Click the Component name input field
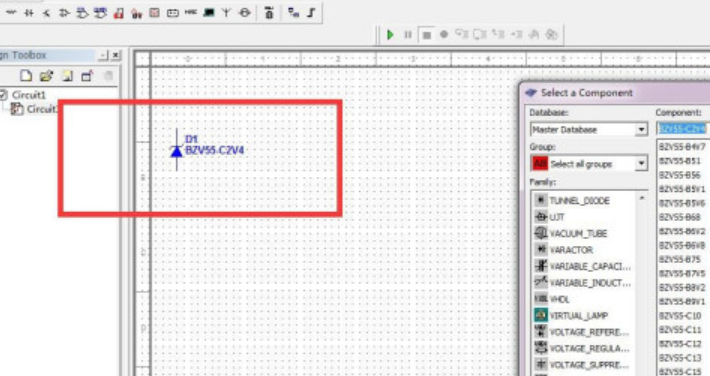 pyautogui.click(x=683, y=129)
